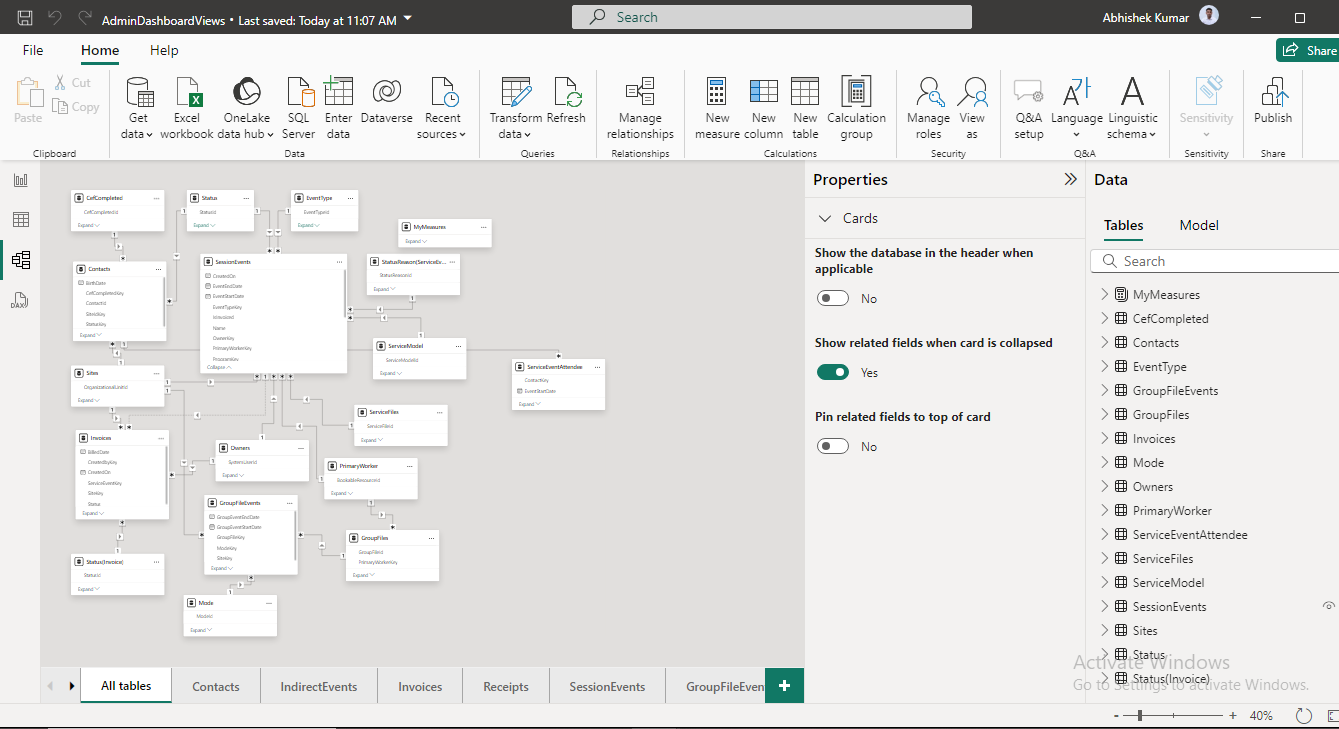This screenshot has height=729, width=1339.
Task: Open the DAX query view icon
Action: coord(20,301)
